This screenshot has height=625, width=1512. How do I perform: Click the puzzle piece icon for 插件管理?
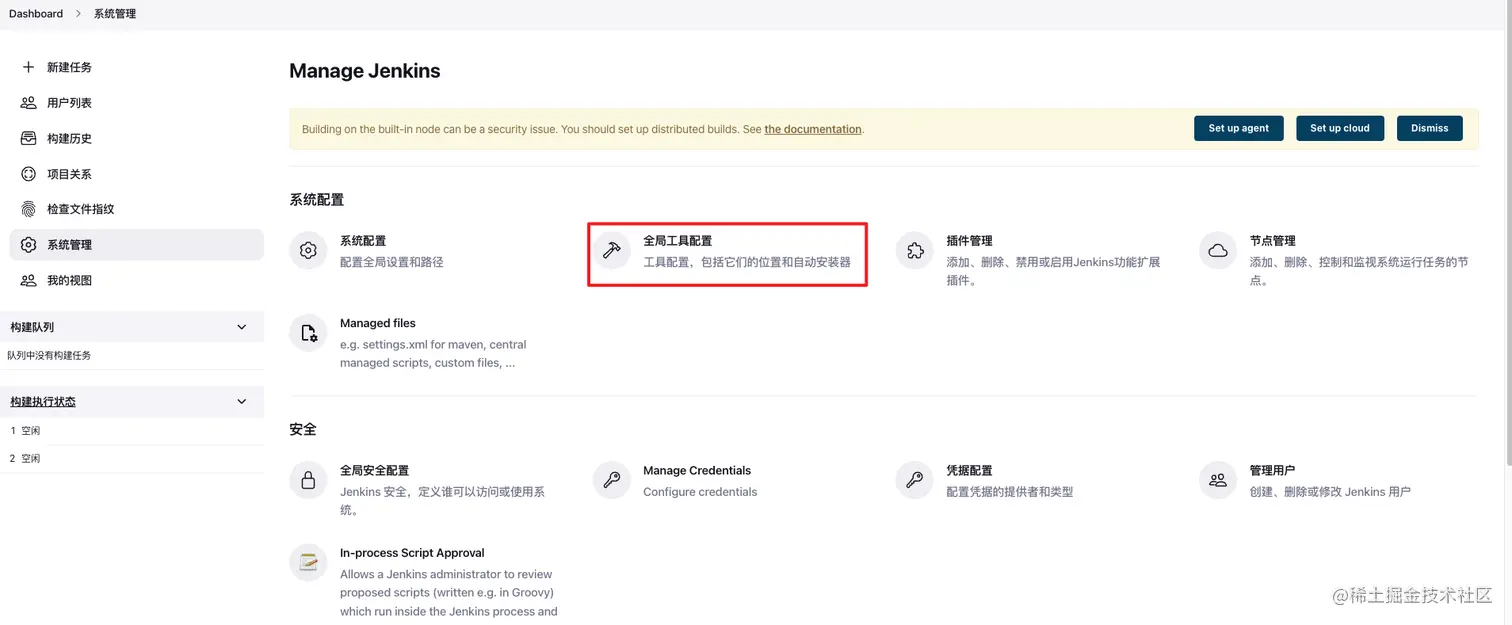(914, 251)
